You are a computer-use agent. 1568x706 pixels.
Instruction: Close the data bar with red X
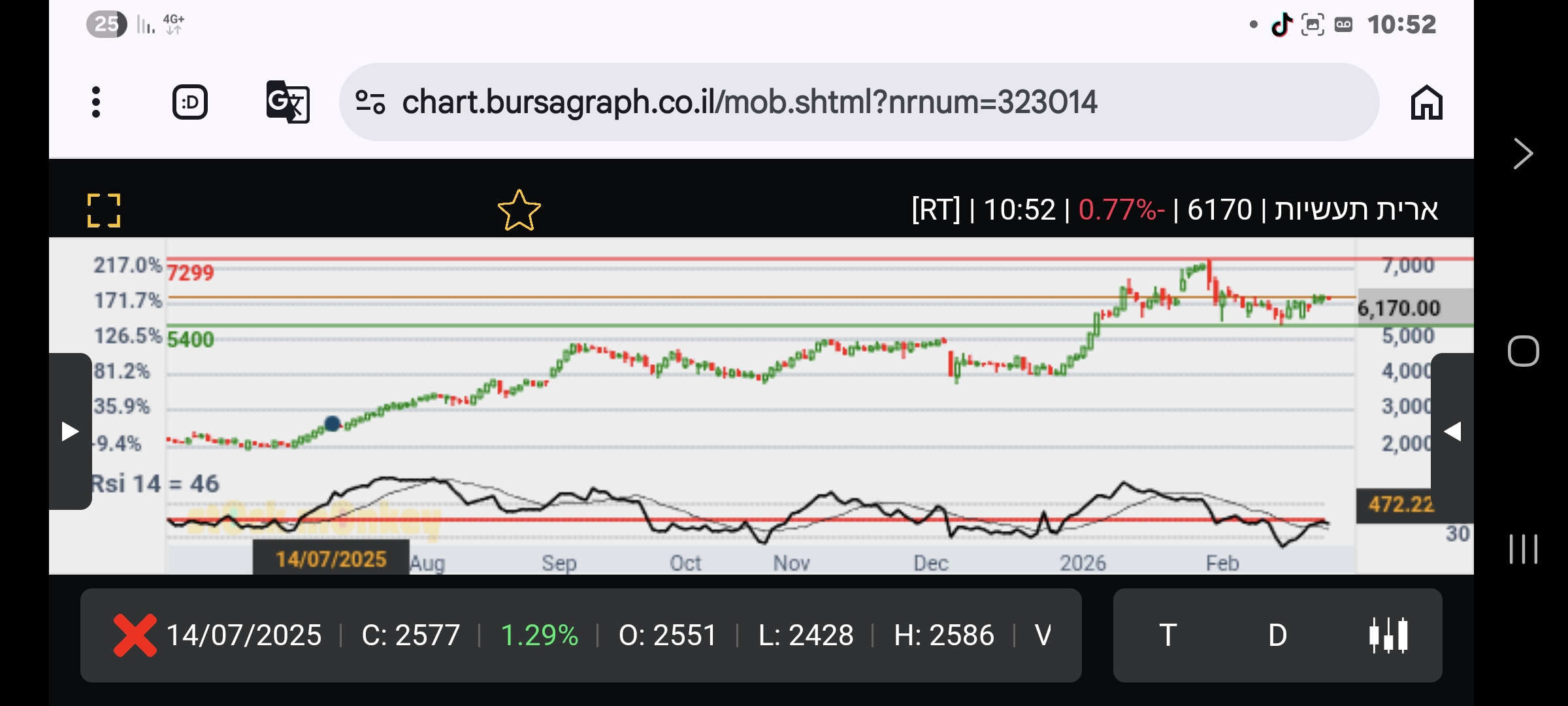(x=135, y=635)
